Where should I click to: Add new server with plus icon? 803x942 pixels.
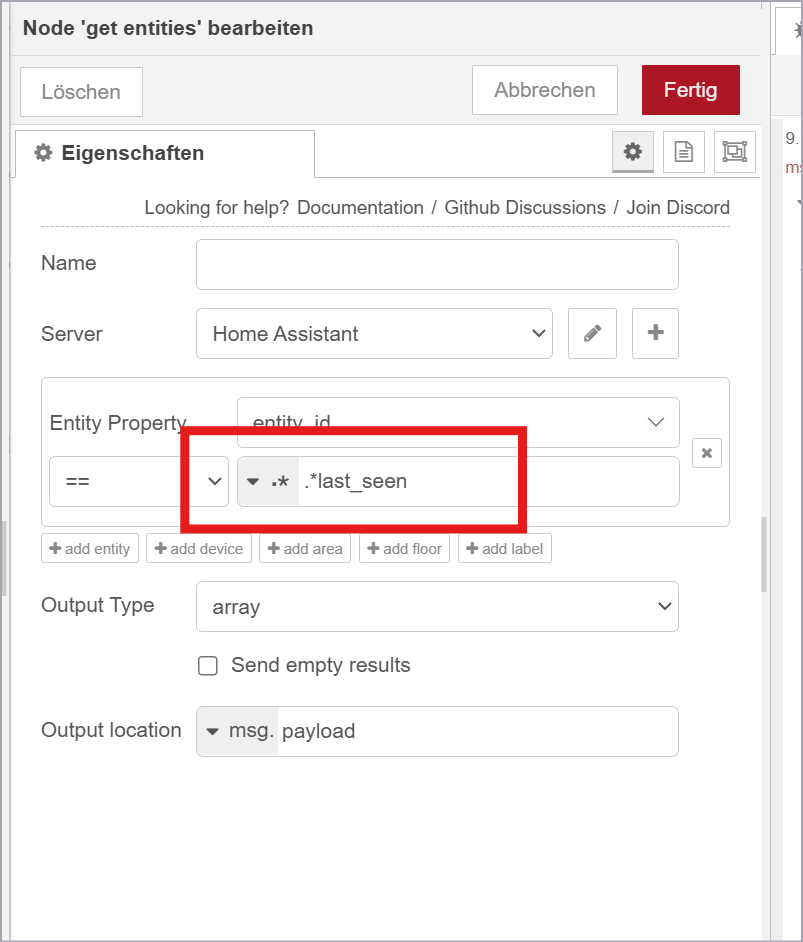coord(655,333)
